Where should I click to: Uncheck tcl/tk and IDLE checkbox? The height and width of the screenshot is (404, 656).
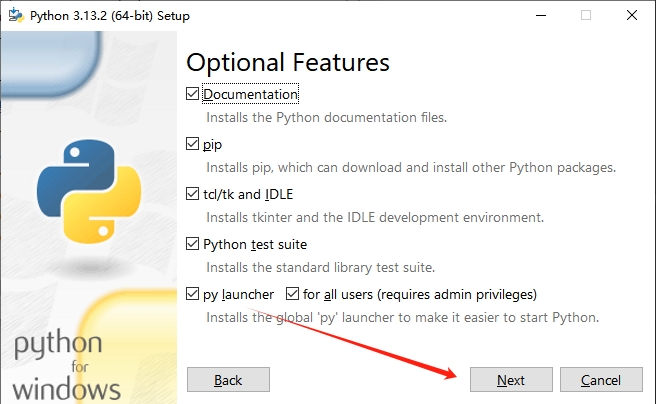(x=192, y=194)
